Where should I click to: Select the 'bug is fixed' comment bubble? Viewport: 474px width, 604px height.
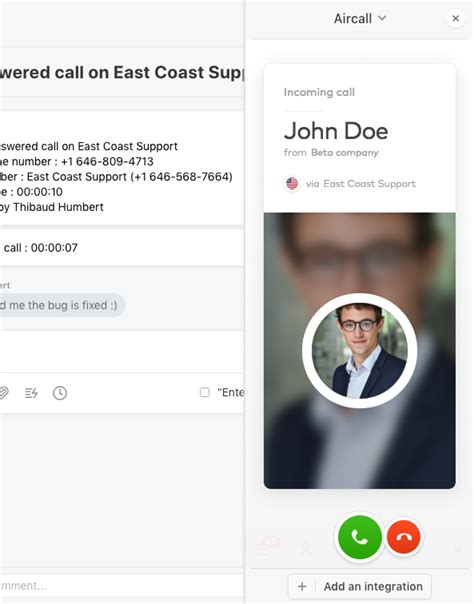coord(62,305)
